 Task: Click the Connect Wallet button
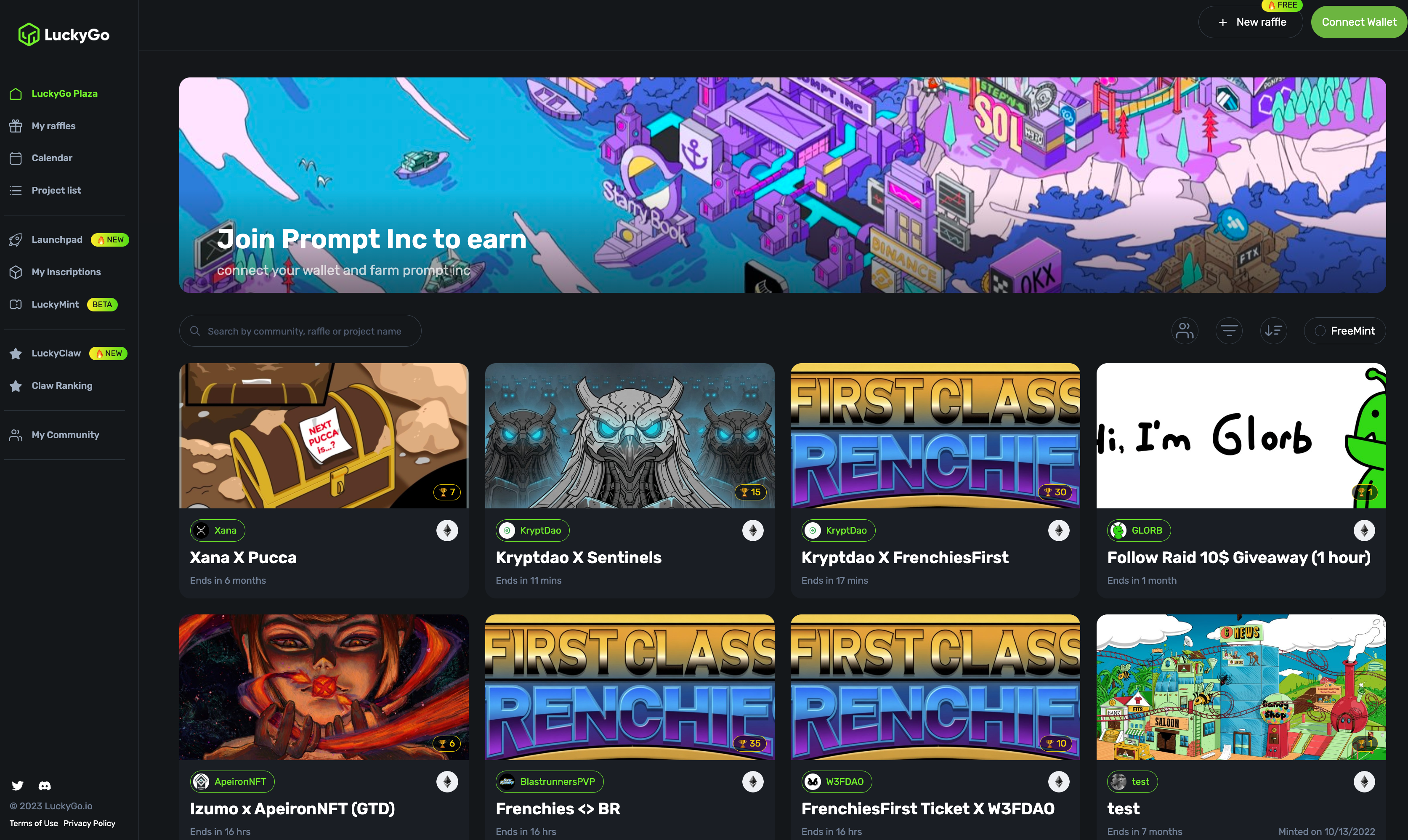coord(1359,22)
